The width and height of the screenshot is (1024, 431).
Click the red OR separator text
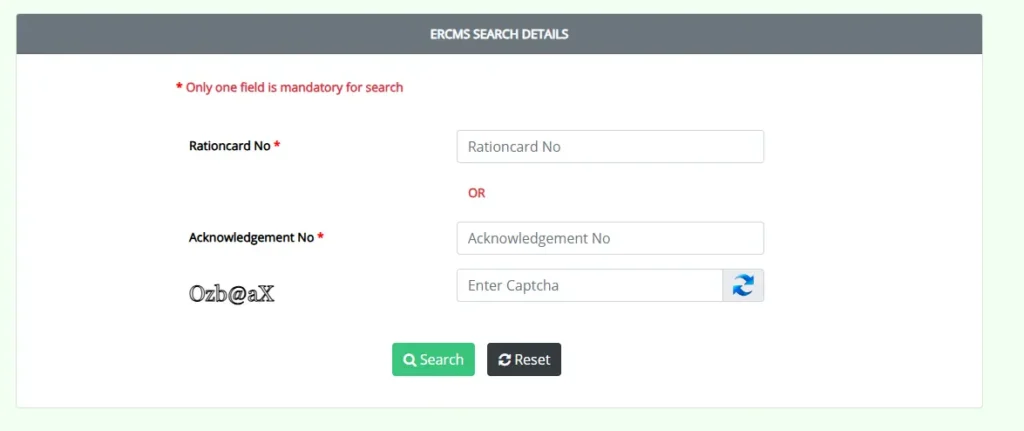point(476,193)
